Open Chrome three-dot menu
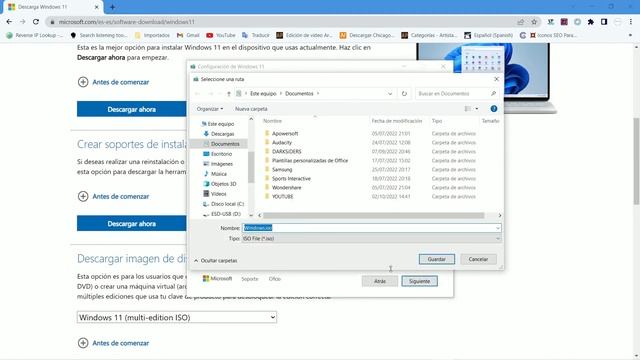Viewport: 640px width, 360px height. (x=631, y=22)
